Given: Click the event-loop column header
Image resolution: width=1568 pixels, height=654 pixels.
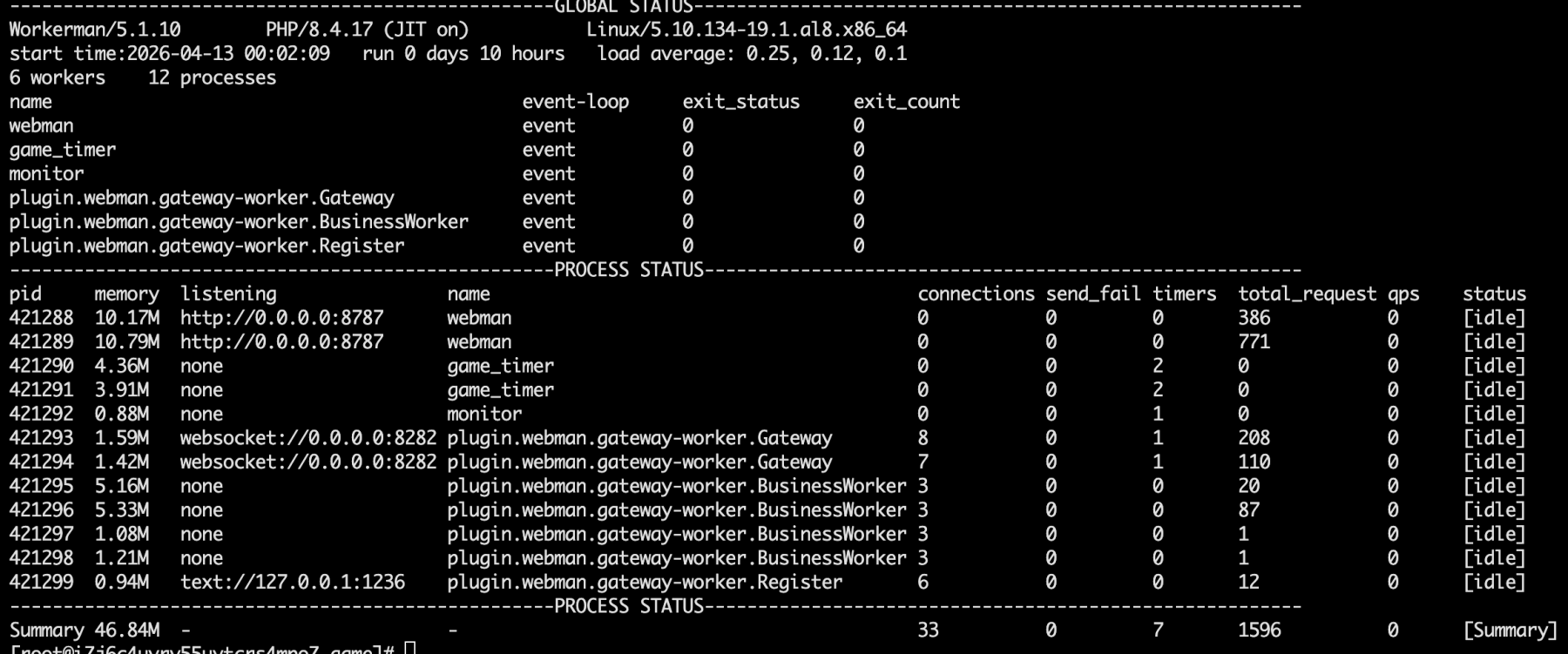Looking at the screenshot, I should click(x=575, y=102).
